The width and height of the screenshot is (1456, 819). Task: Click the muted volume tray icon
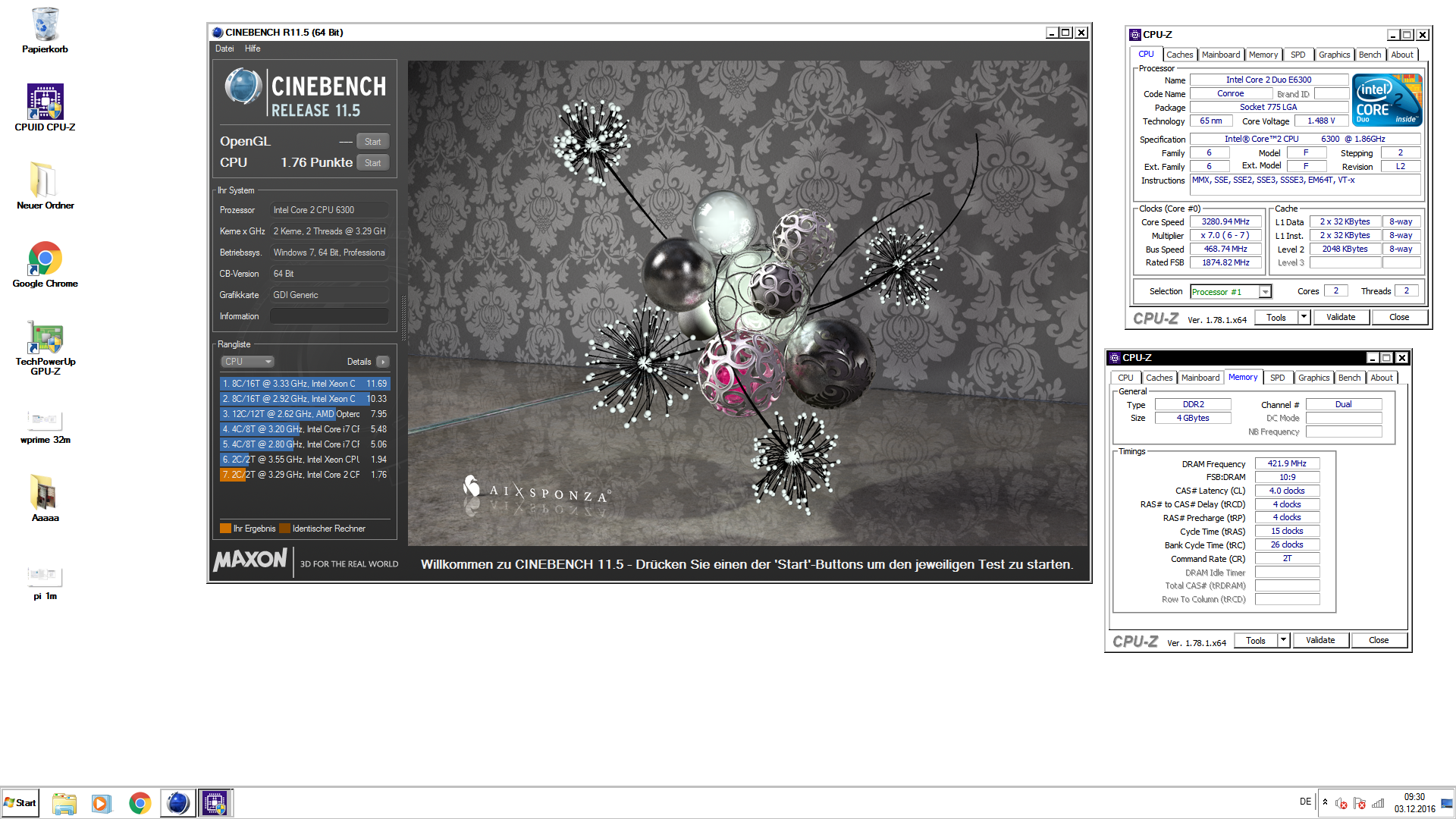(x=1341, y=803)
